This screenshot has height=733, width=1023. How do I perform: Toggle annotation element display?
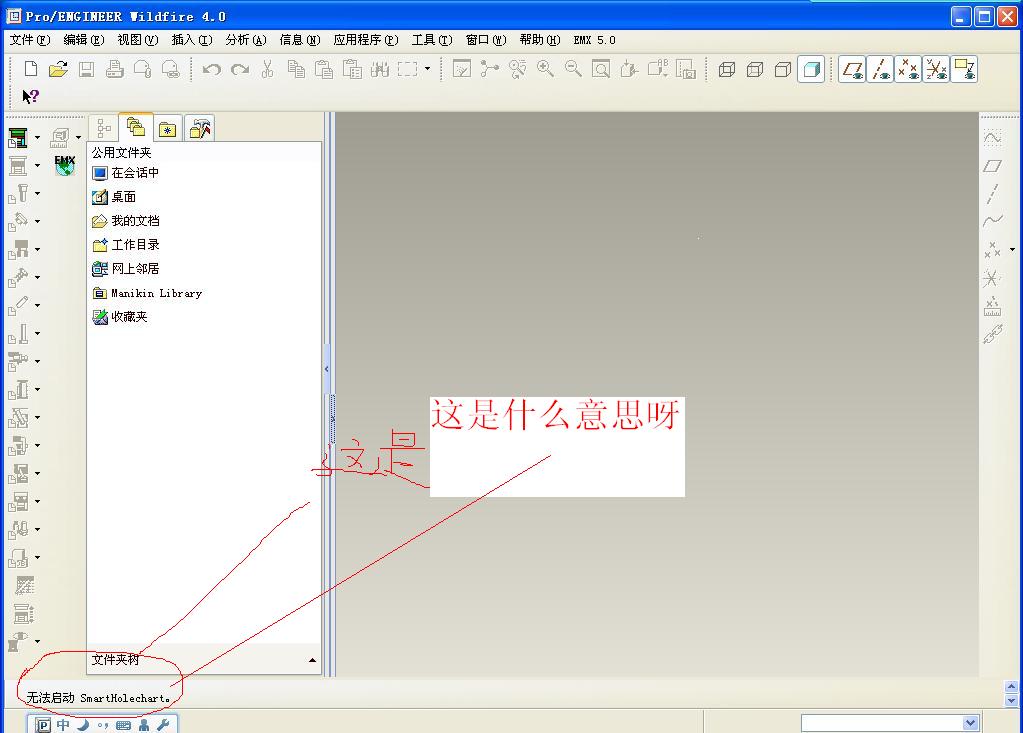(964, 70)
